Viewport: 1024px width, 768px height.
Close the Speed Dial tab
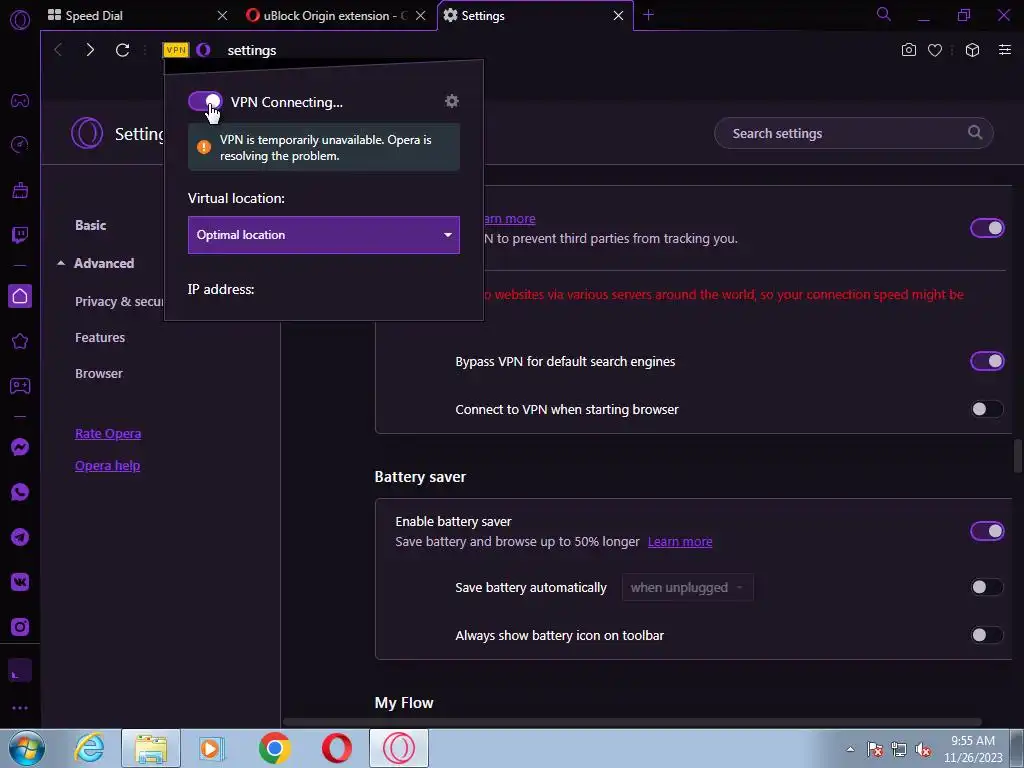click(223, 16)
